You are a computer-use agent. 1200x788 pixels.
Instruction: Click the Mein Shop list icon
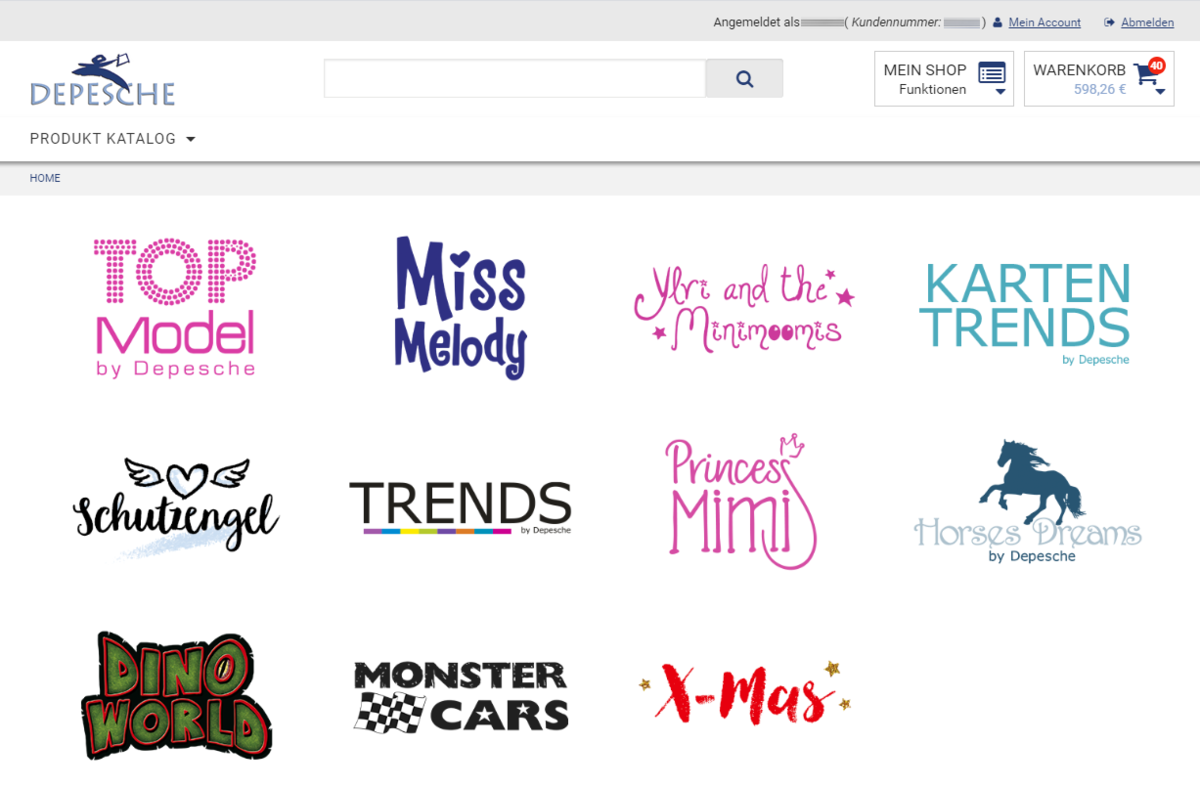point(992,72)
